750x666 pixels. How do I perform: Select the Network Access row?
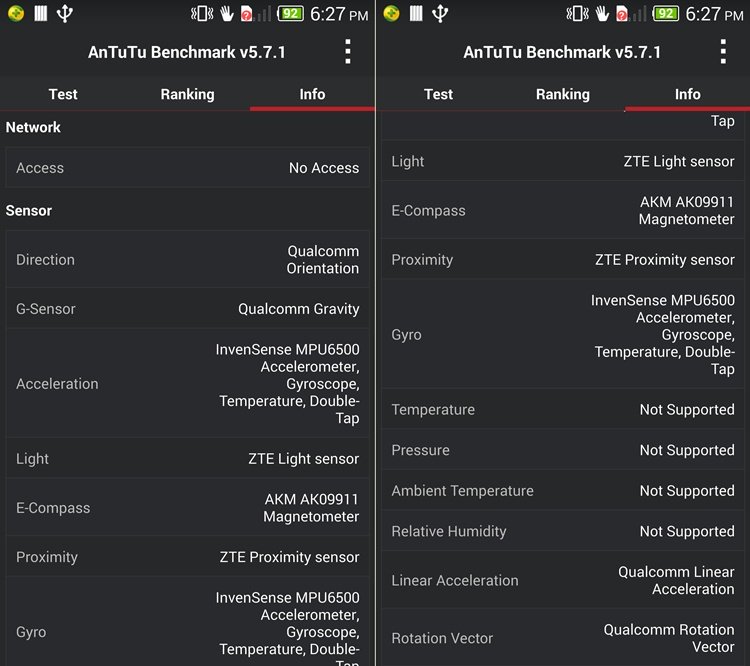click(x=187, y=168)
